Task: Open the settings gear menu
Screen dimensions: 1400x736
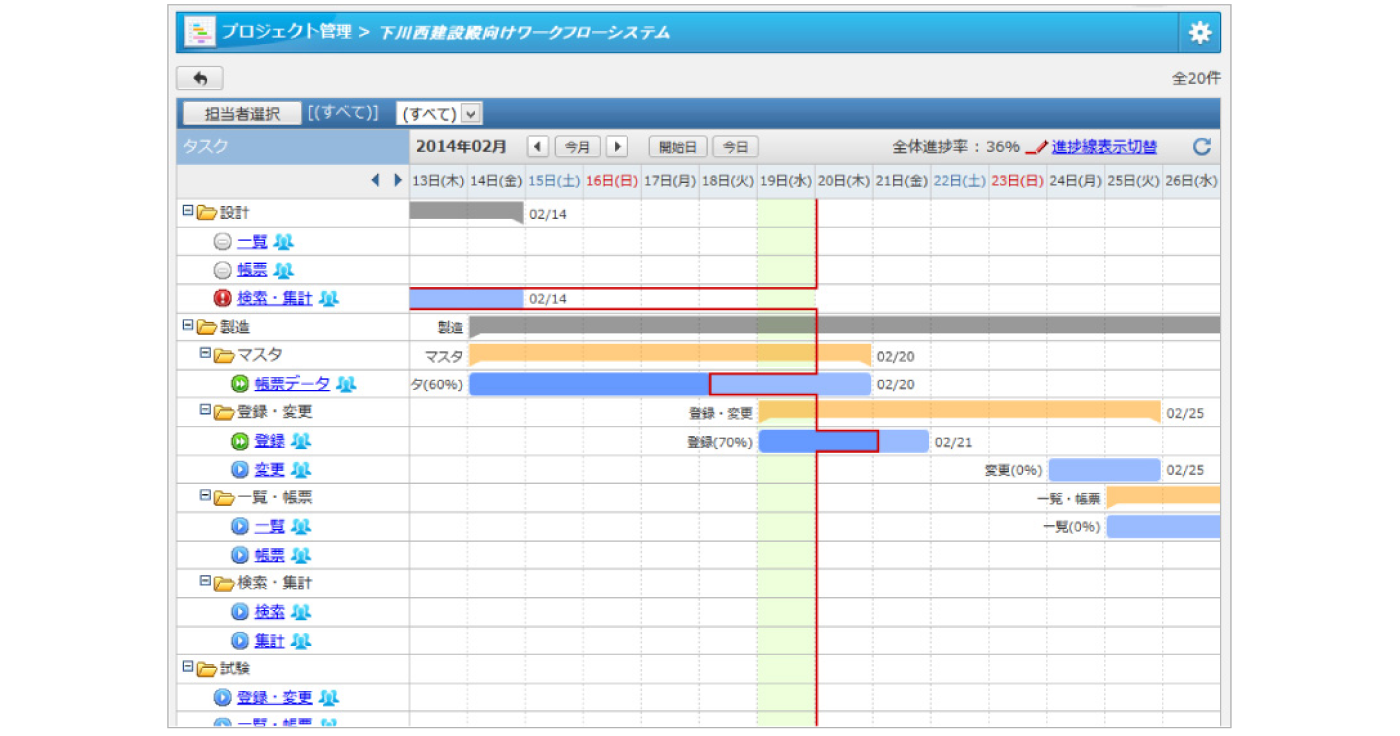Action: tap(1199, 33)
